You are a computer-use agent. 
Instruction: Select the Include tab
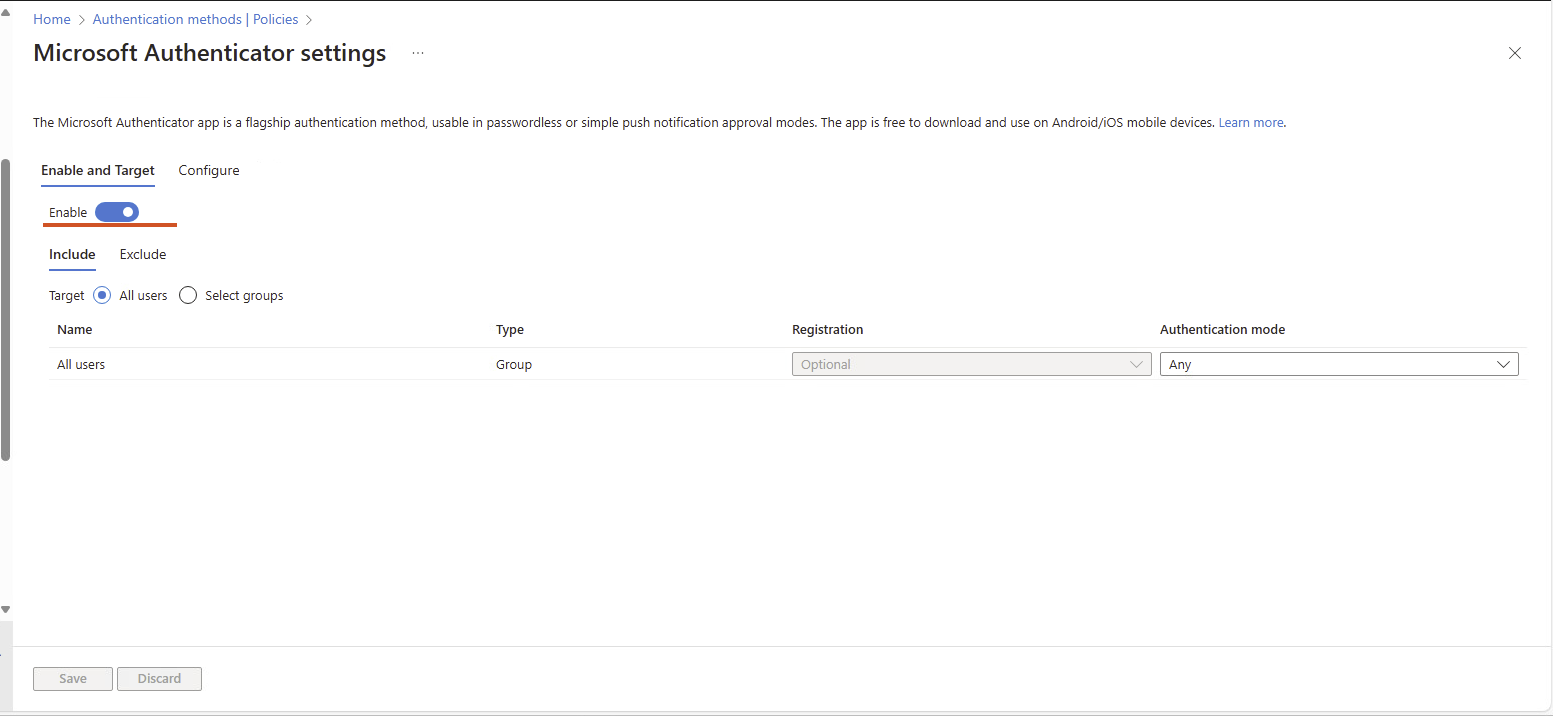[x=72, y=254]
